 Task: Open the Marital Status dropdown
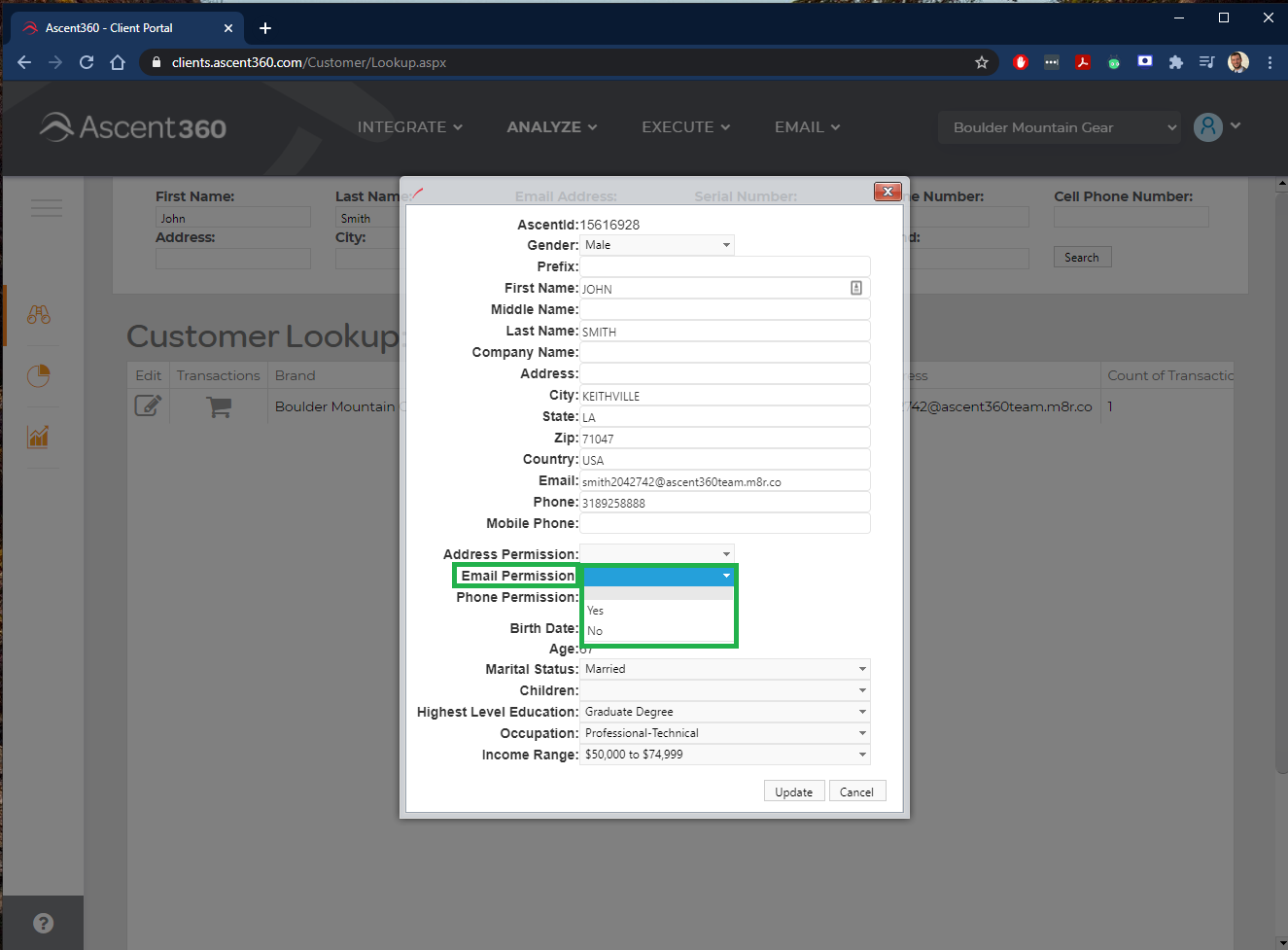(x=725, y=669)
